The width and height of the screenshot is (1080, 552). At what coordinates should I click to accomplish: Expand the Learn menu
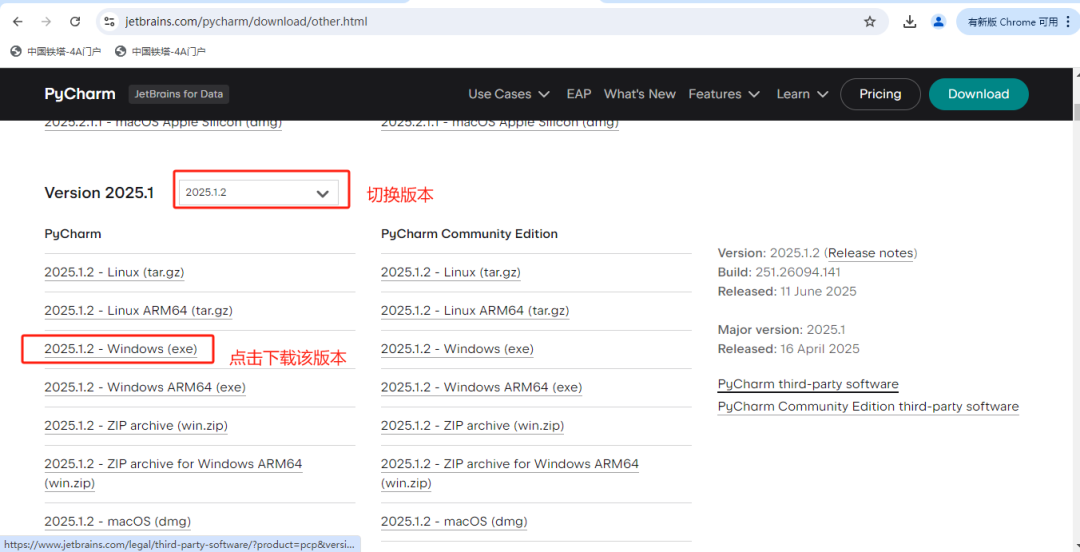[802, 94]
